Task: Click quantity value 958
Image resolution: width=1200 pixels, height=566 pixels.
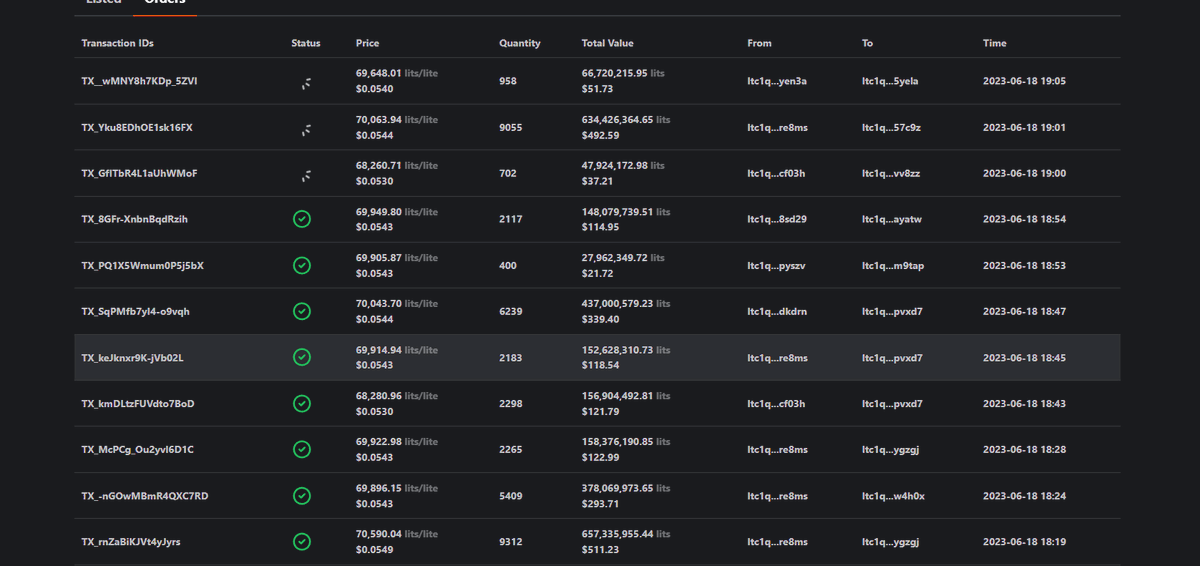Action: point(508,81)
